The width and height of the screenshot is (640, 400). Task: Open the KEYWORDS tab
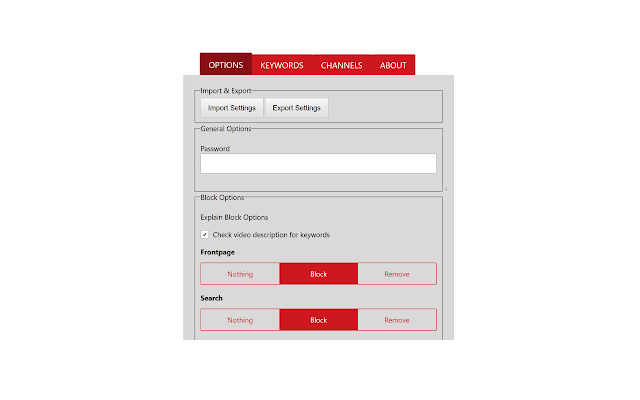tap(282, 65)
